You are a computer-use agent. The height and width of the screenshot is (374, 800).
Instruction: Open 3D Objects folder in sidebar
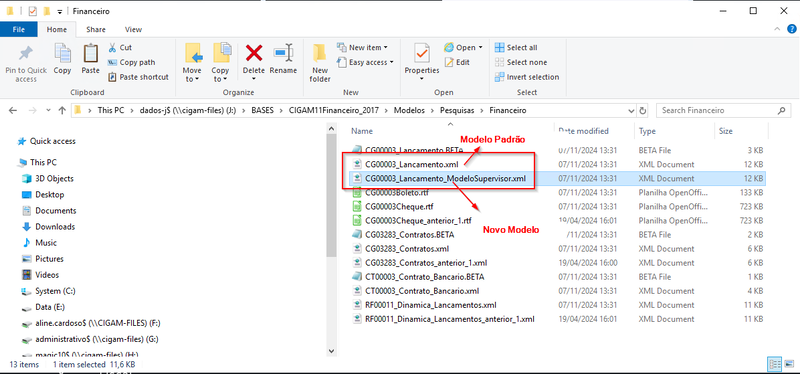tap(48, 179)
